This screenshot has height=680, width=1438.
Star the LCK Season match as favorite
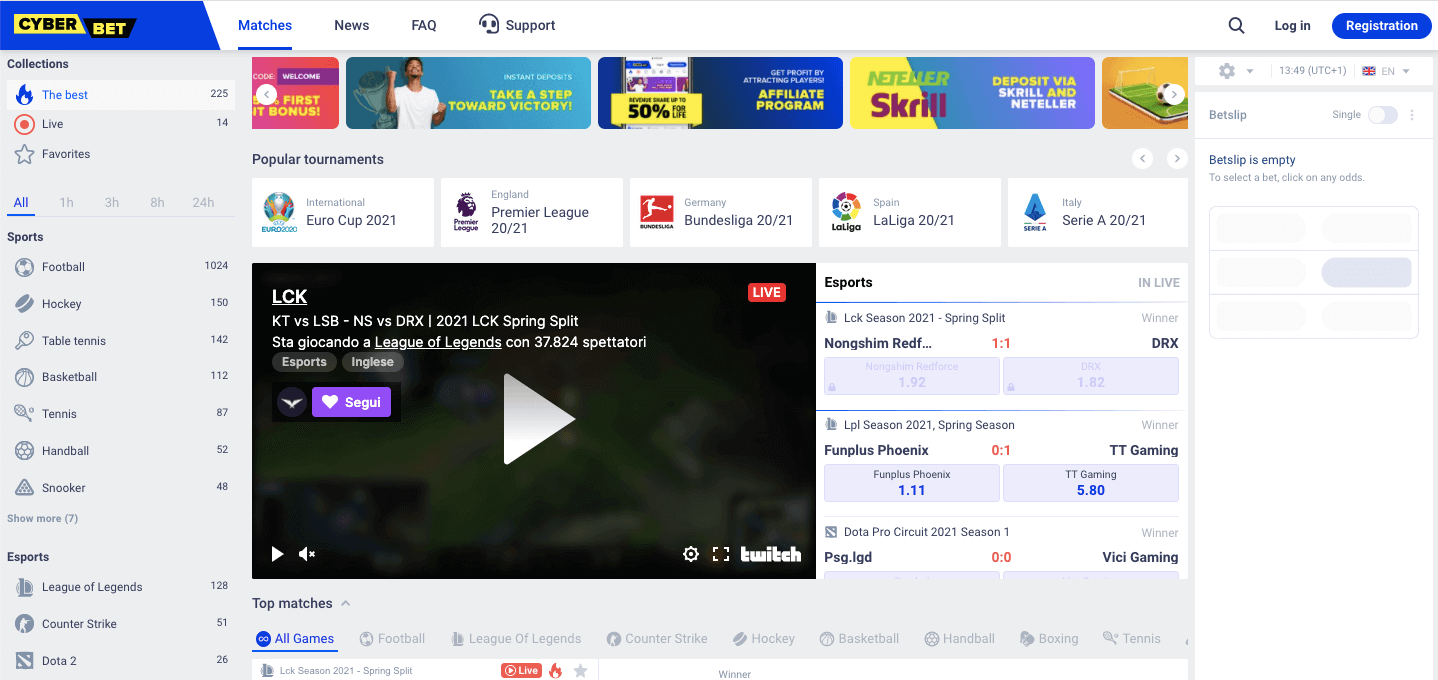coord(581,670)
